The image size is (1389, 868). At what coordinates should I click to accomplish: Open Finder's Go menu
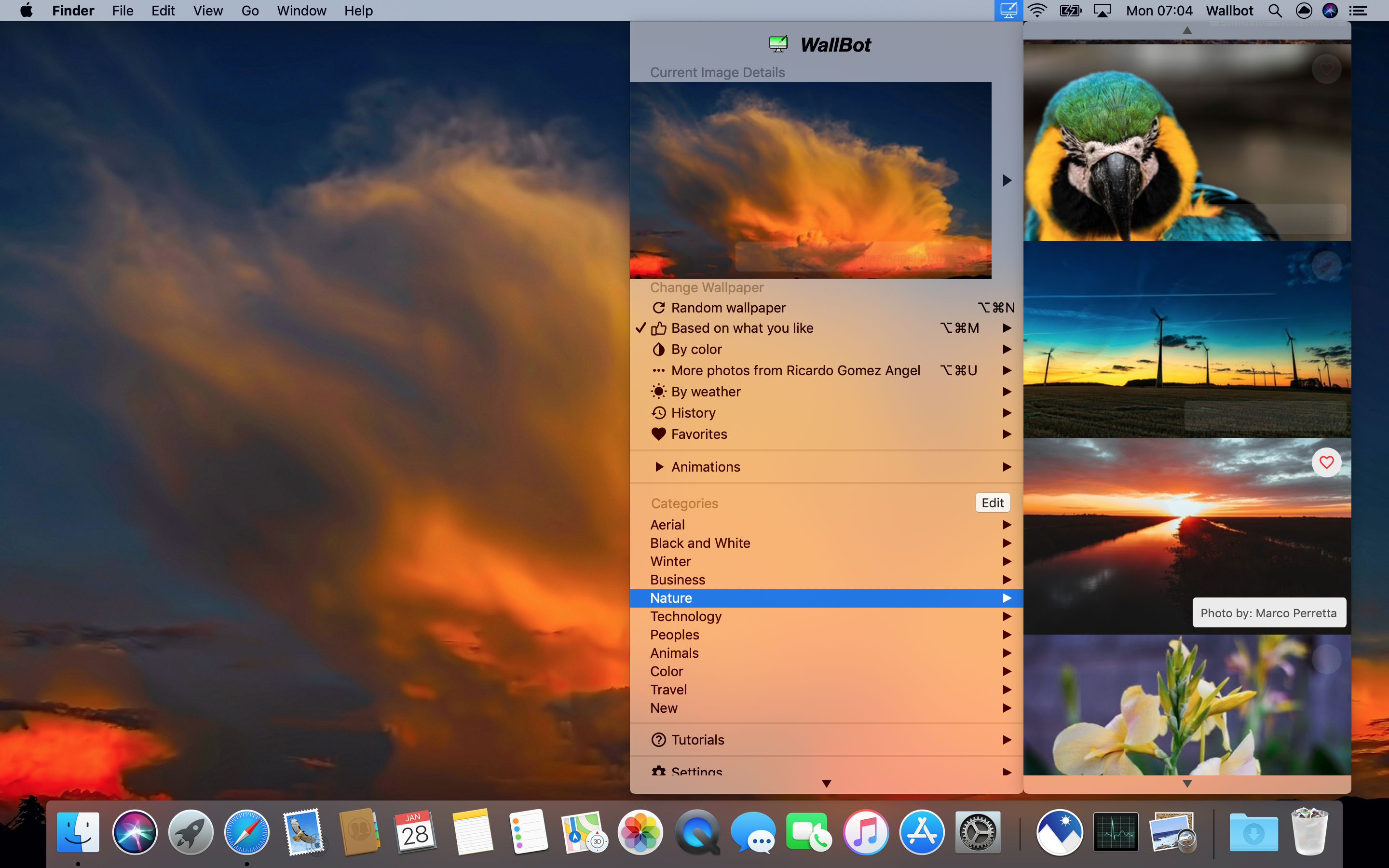[x=250, y=10]
